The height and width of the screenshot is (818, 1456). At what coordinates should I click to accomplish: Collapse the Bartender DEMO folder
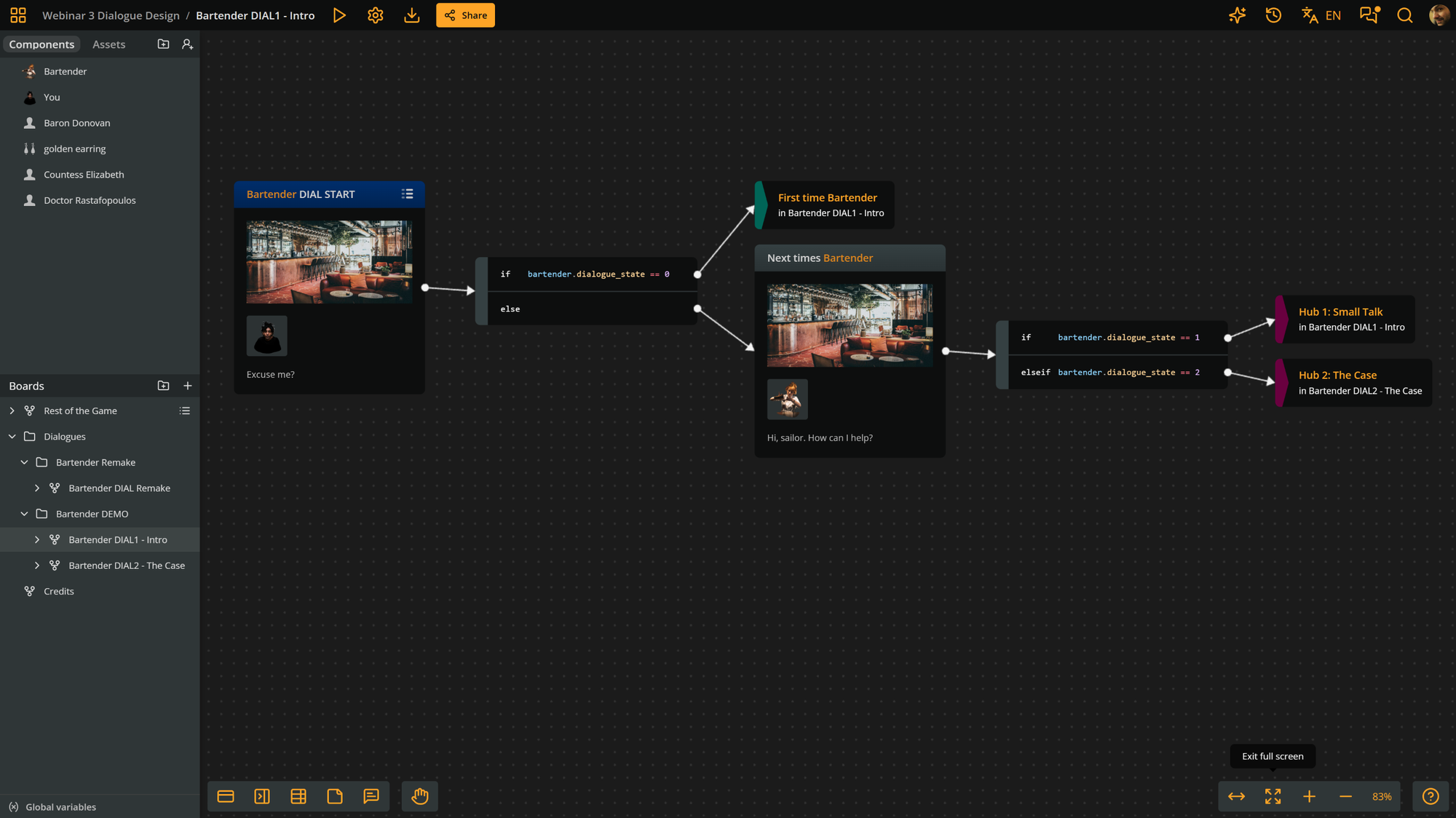[24, 514]
